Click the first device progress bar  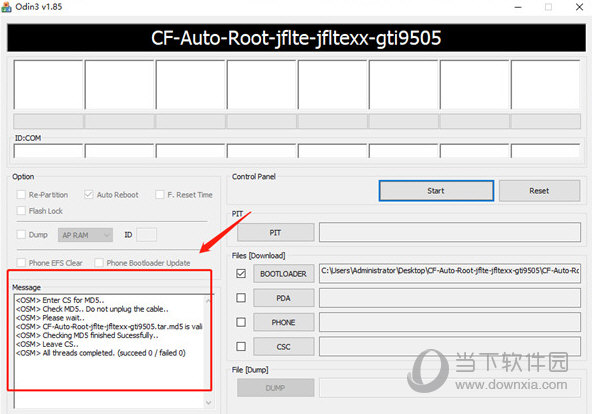[x=48, y=122]
